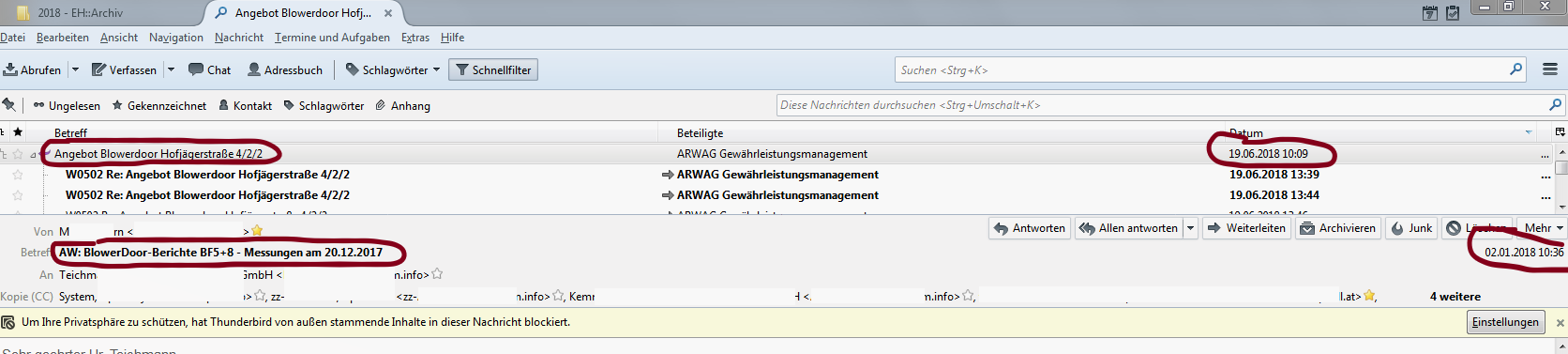Filter messages by Schlagwörter in quick filter
Image resolution: width=1568 pixels, height=354 pixels.
(x=324, y=106)
